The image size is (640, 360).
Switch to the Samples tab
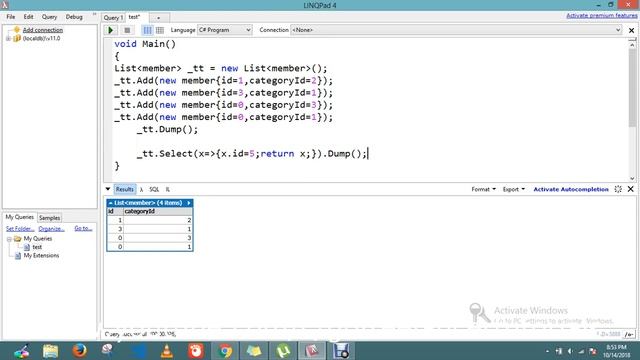(x=49, y=218)
